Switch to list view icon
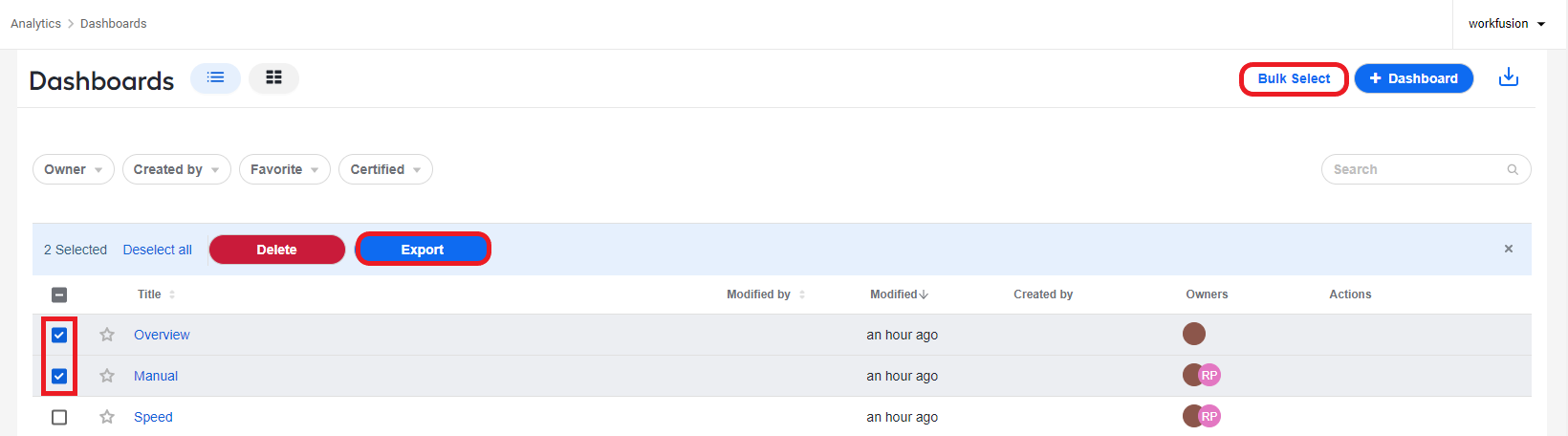1568x436 pixels. click(215, 78)
